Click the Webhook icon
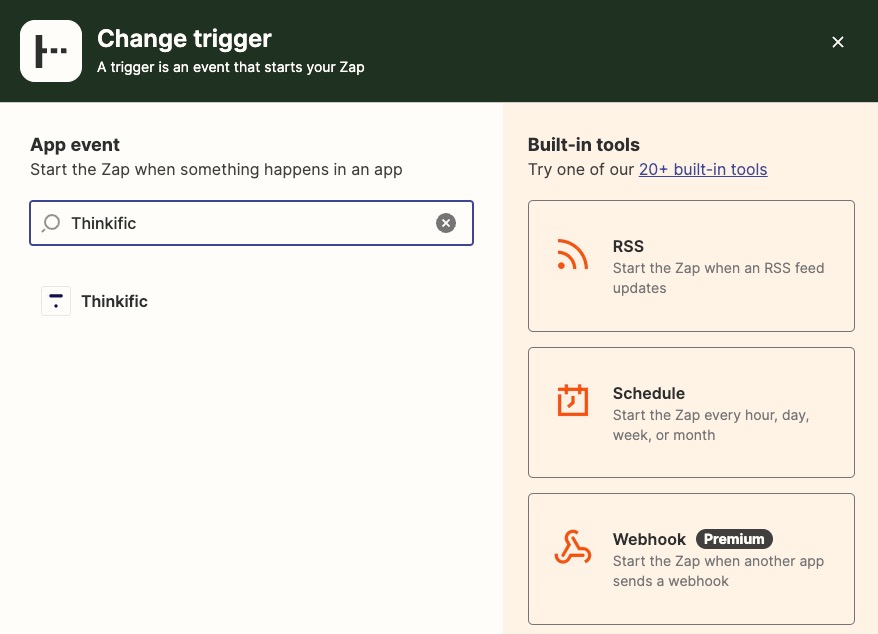 pyautogui.click(x=572, y=547)
